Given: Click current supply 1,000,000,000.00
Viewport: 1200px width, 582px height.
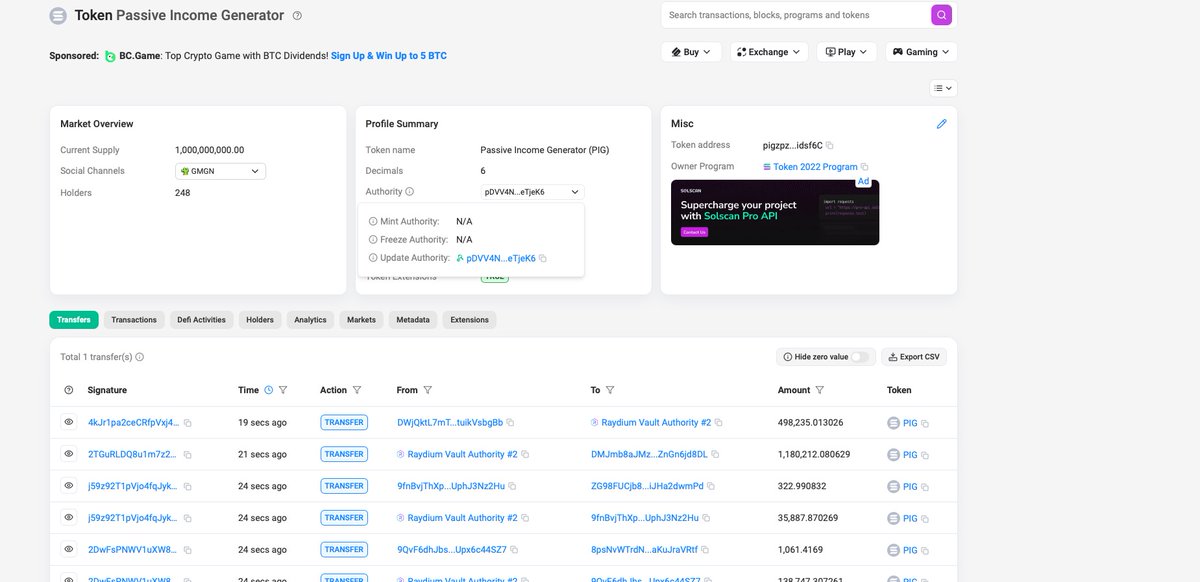Looking at the screenshot, I should (x=210, y=150).
